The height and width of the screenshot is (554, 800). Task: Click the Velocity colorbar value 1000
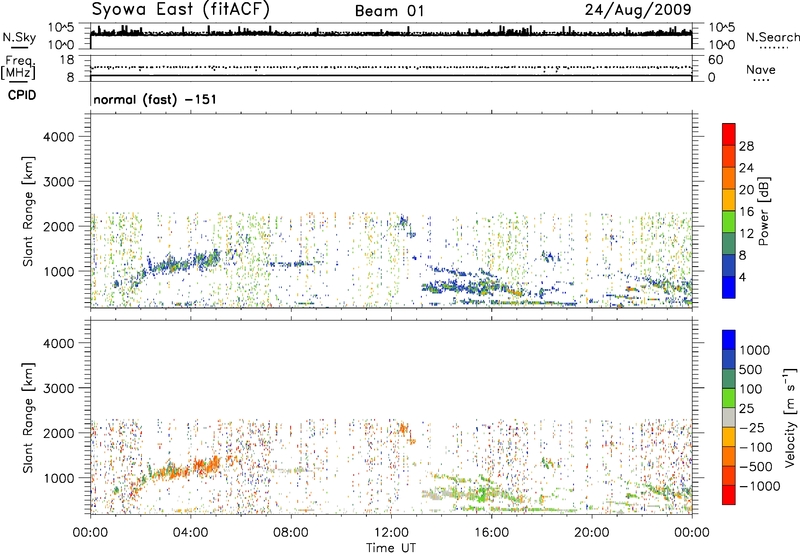point(755,350)
